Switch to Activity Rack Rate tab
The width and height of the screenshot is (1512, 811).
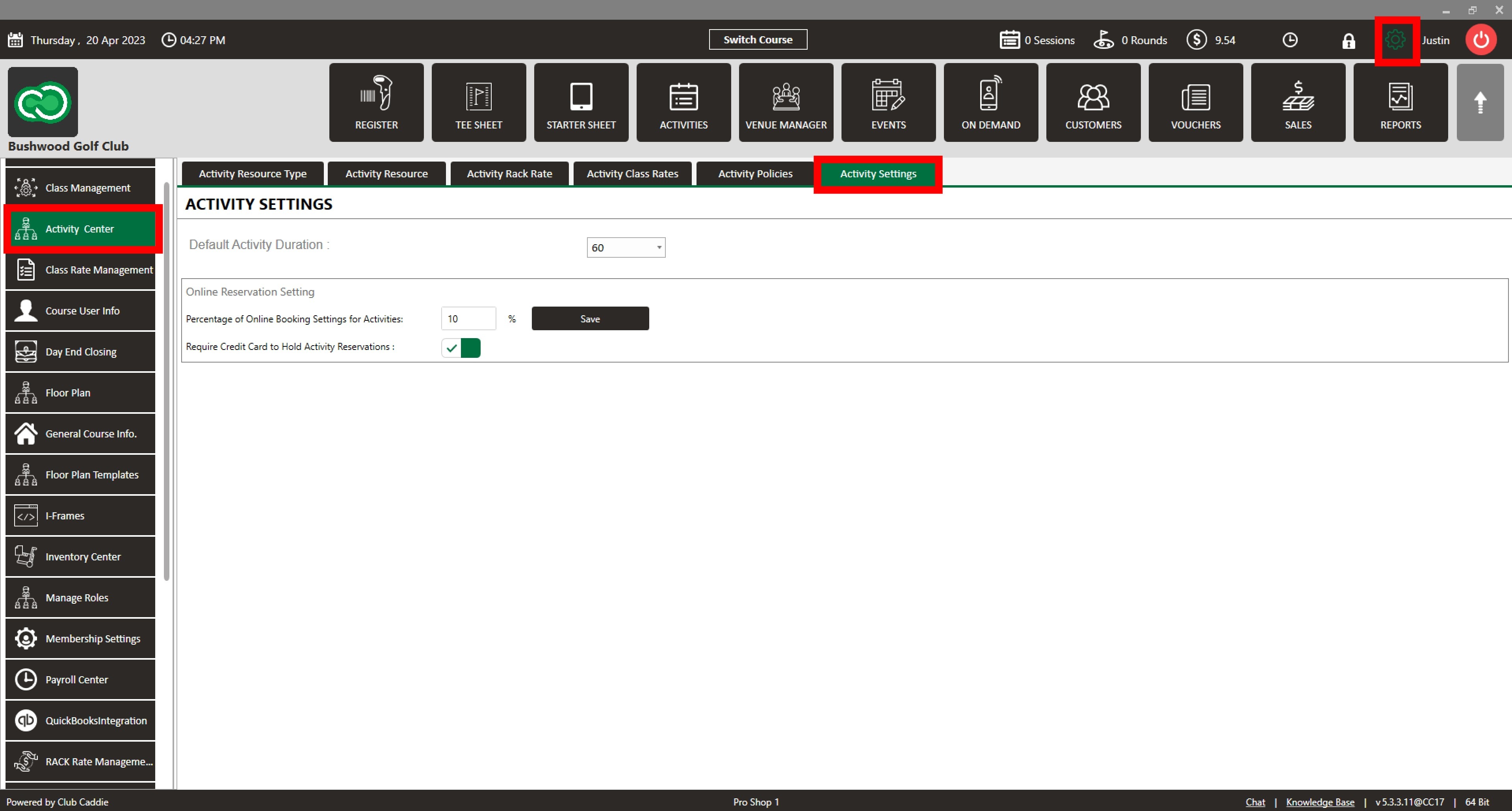tap(509, 174)
